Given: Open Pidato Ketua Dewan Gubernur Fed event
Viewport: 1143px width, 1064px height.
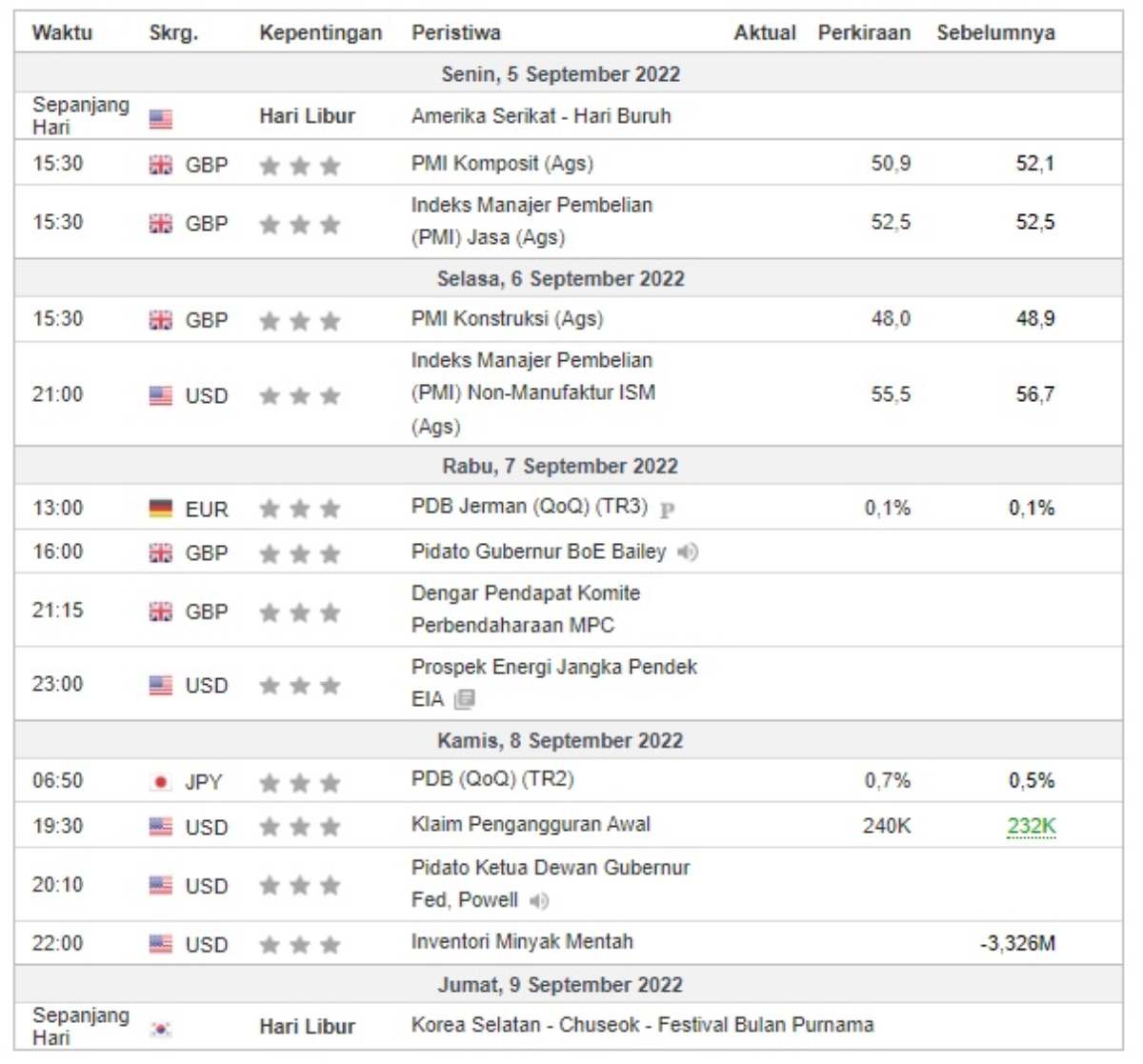Looking at the screenshot, I should click(x=551, y=884).
